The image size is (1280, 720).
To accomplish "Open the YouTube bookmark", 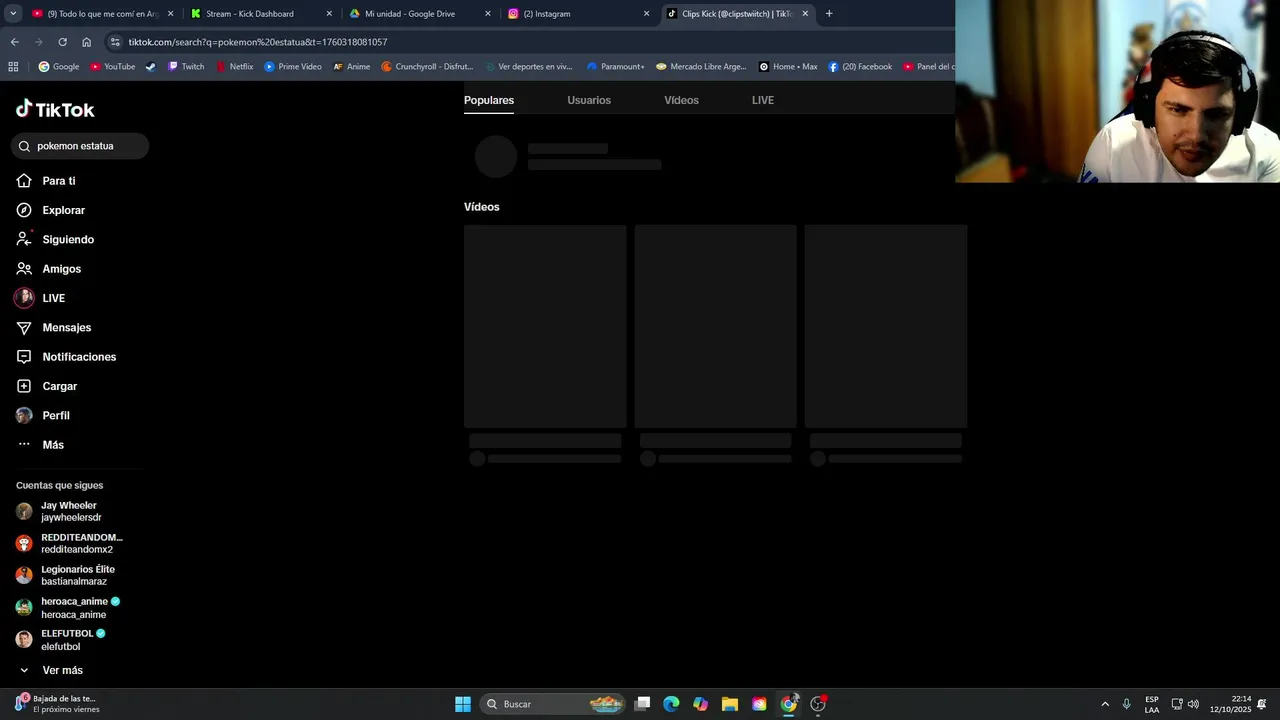I will coord(113,67).
